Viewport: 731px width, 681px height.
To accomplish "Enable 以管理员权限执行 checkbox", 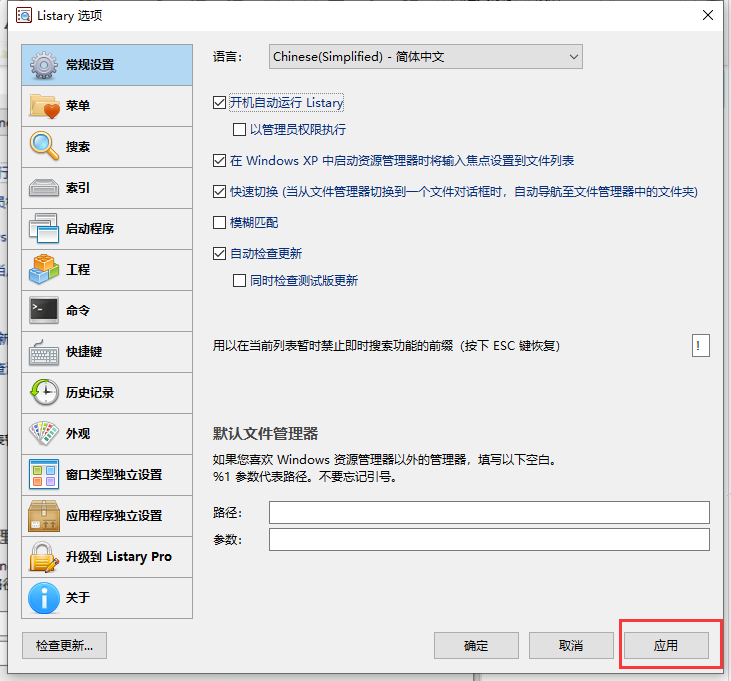I will pyautogui.click(x=240, y=130).
